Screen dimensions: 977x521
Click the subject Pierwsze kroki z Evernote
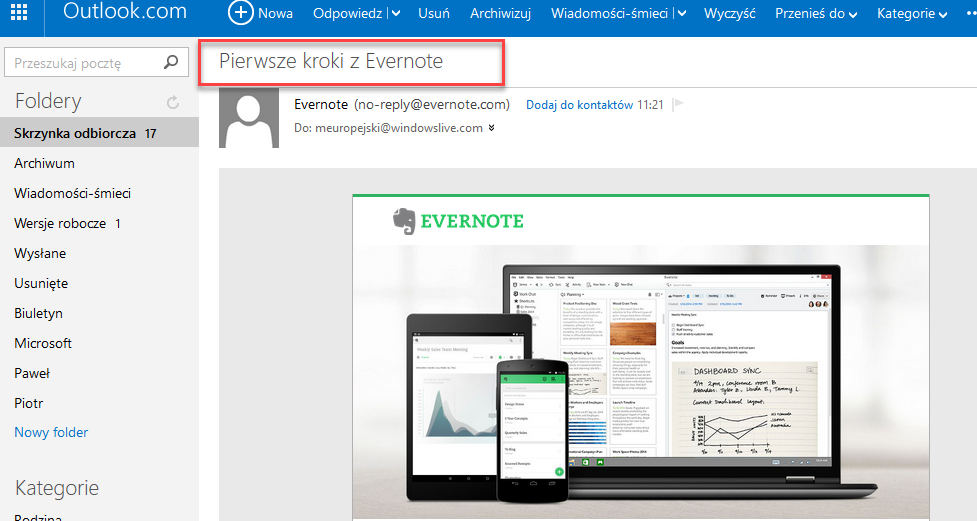click(331, 61)
